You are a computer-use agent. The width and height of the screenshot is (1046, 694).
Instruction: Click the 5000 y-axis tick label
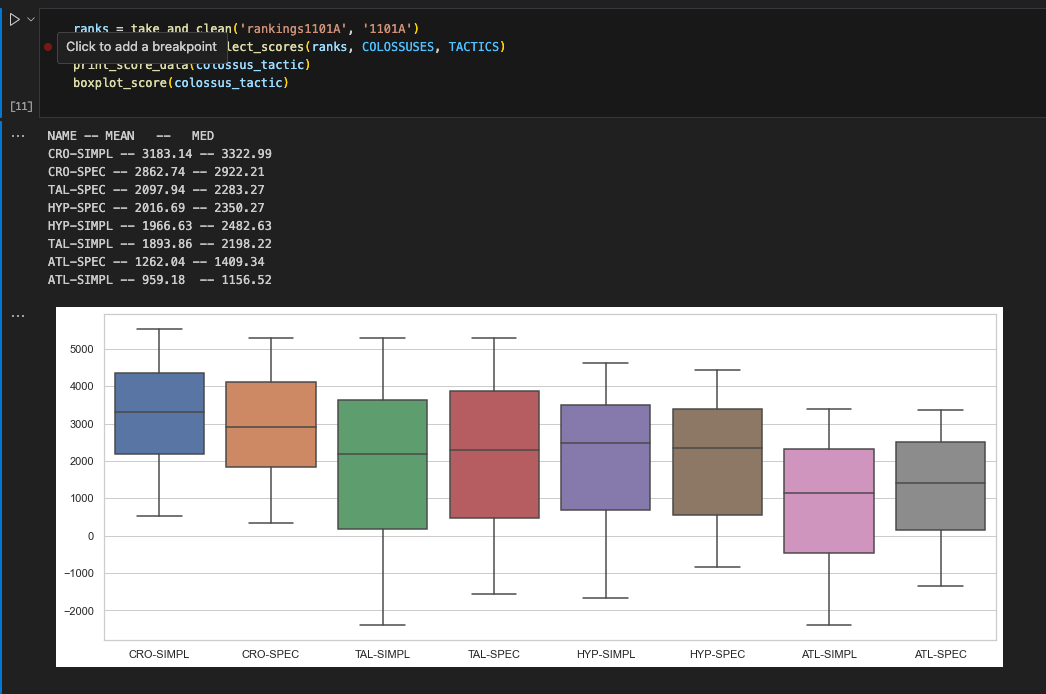[x=81, y=350]
